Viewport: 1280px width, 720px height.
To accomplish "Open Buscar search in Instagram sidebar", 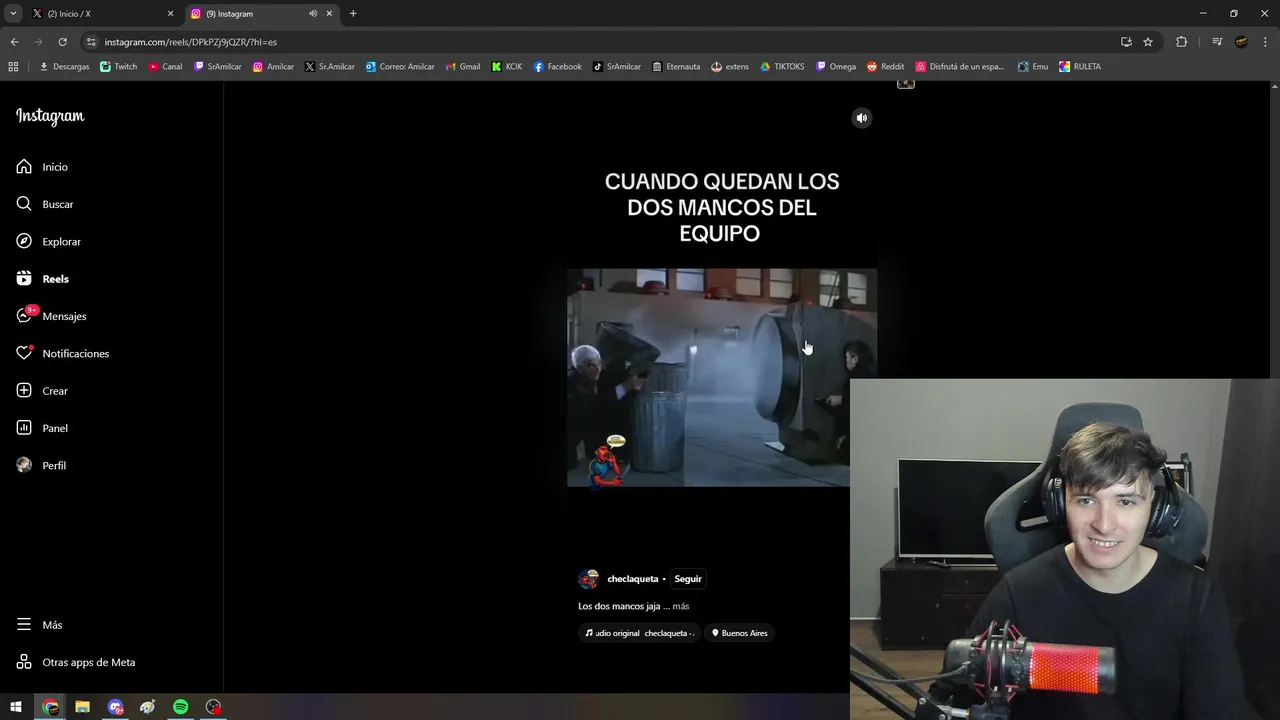I will (x=45, y=204).
